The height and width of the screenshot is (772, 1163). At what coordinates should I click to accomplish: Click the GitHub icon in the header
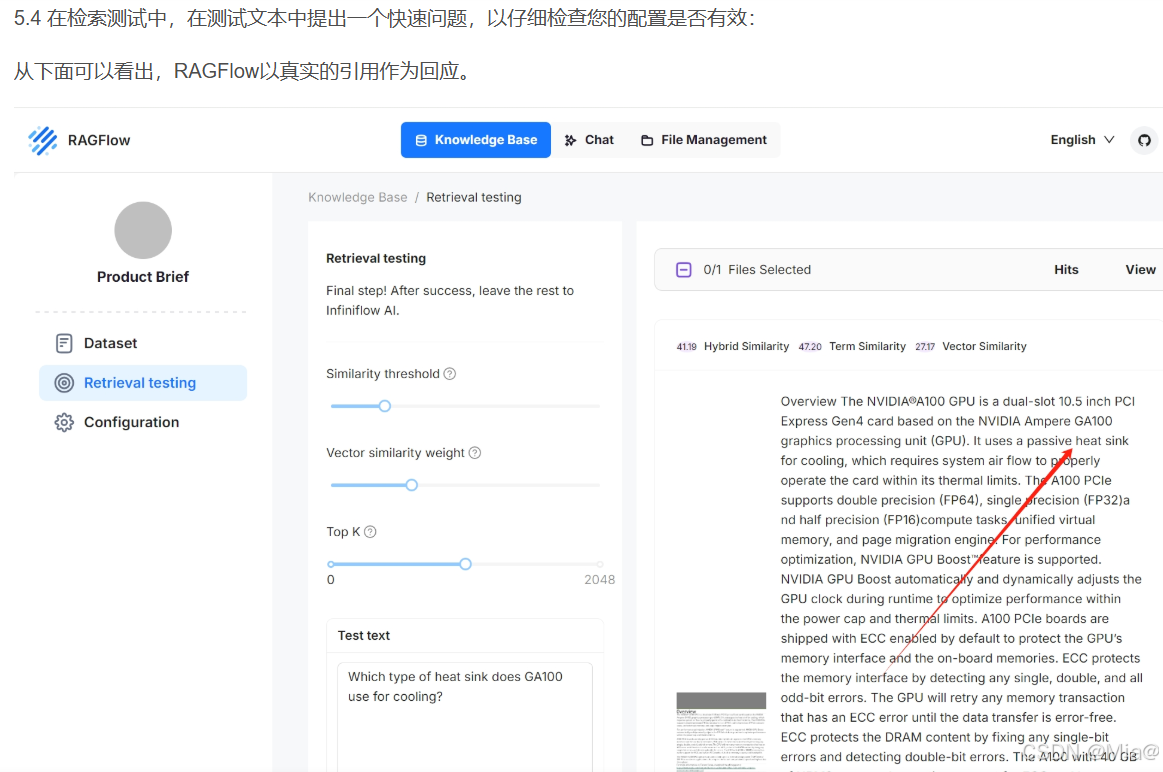(x=1144, y=140)
